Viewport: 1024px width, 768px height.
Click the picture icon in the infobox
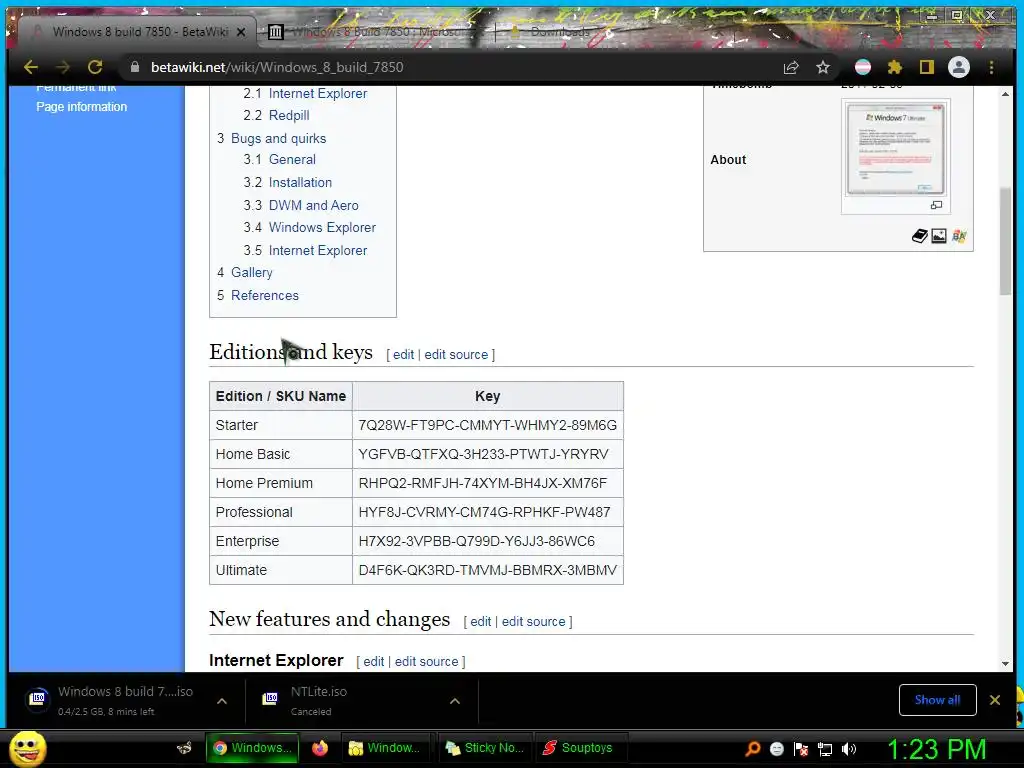click(938, 236)
